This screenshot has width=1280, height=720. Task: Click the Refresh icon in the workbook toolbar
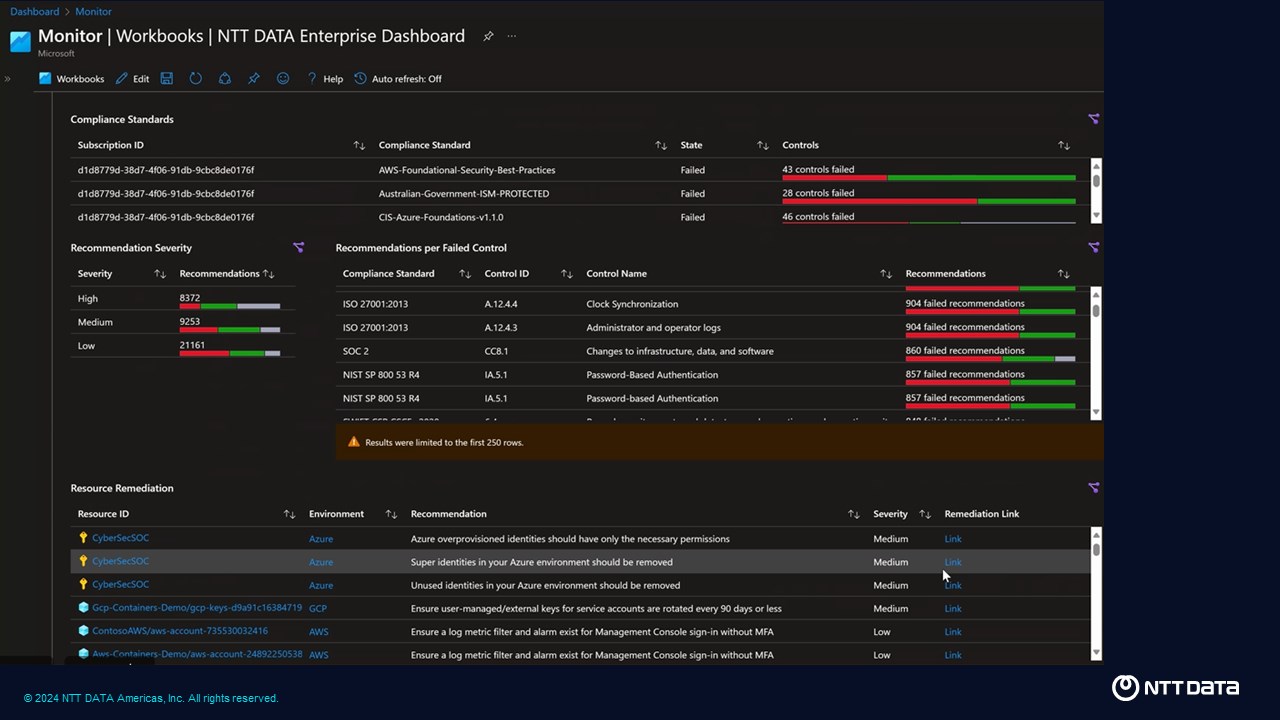[196, 79]
